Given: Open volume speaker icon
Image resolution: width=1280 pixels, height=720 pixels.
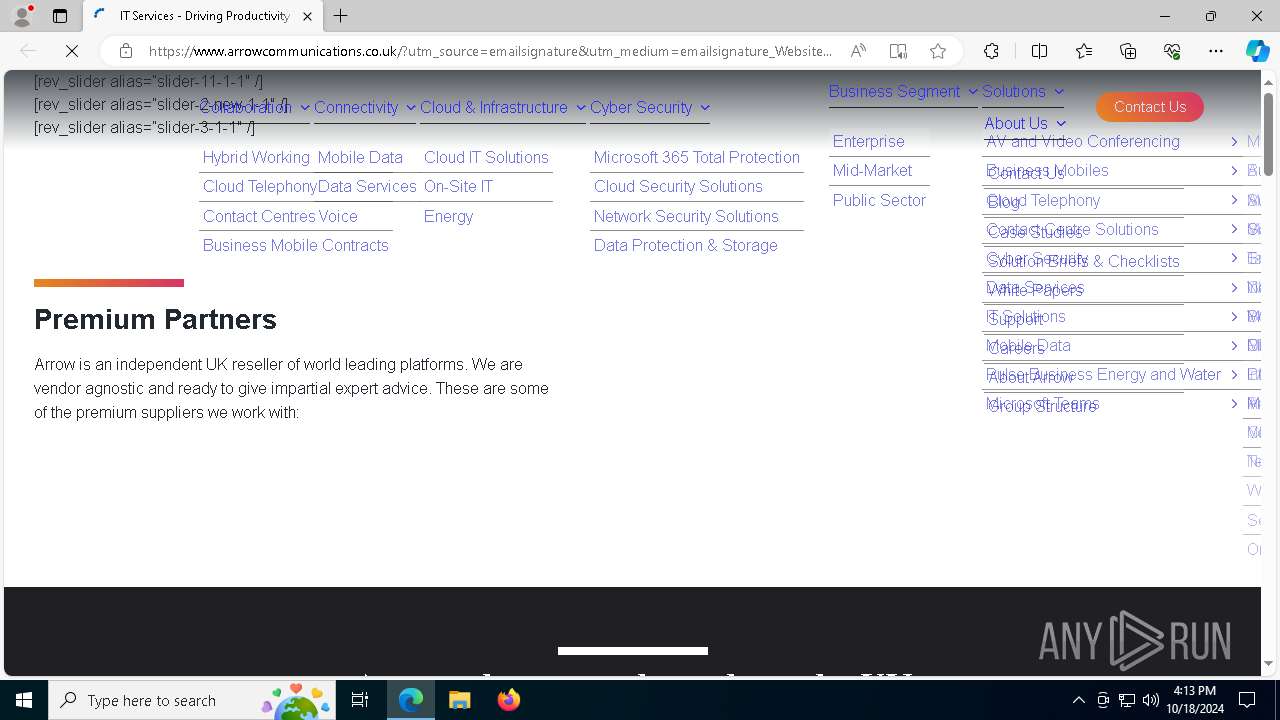Looking at the screenshot, I should pyautogui.click(x=1151, y=700).
